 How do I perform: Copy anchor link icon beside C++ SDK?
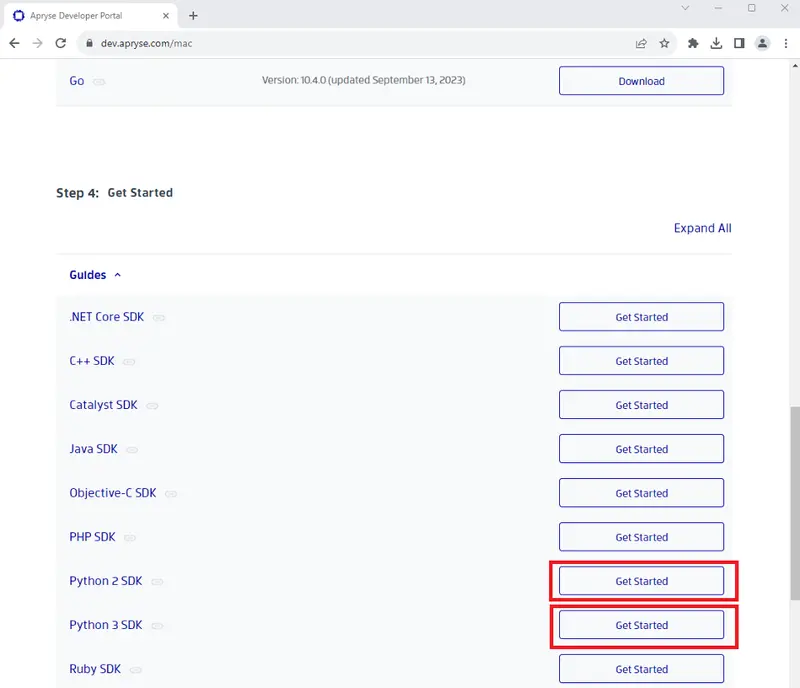tap(129, 362)
